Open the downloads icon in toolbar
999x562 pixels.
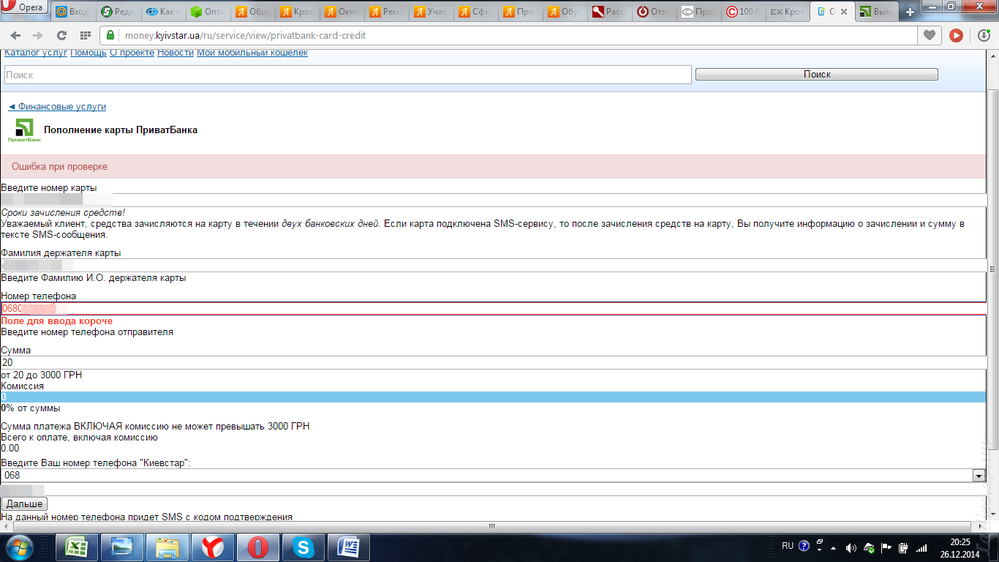(984, 36)
